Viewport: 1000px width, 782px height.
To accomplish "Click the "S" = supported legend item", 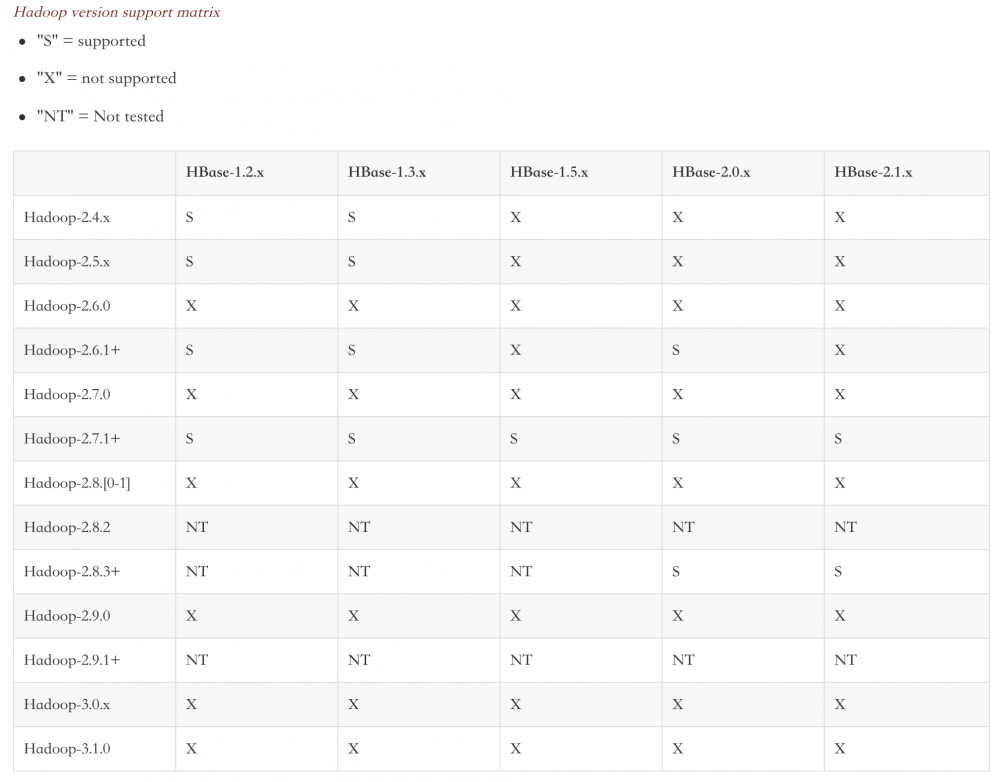I will pyautogui.click(x=91, y=41).
